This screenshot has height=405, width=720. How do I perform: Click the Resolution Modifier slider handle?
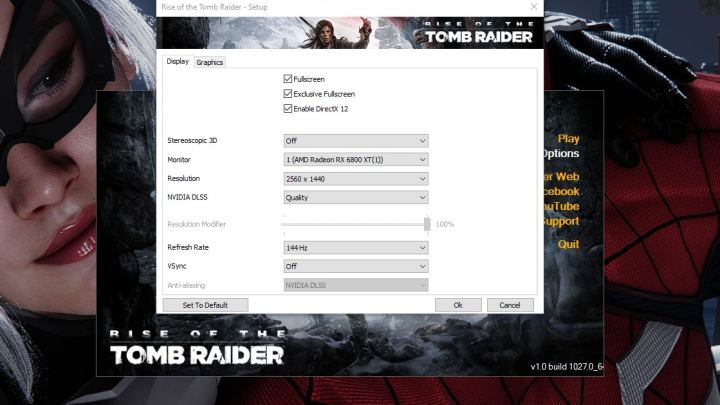(x=427, y=224)
